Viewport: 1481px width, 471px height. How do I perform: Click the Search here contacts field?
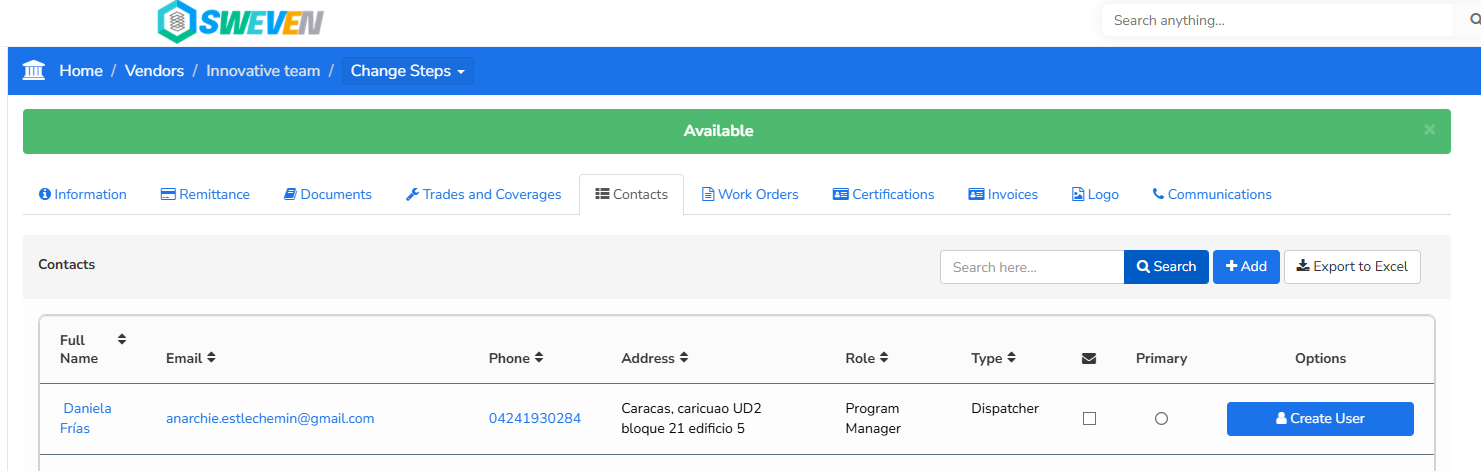pos(1032,267)
